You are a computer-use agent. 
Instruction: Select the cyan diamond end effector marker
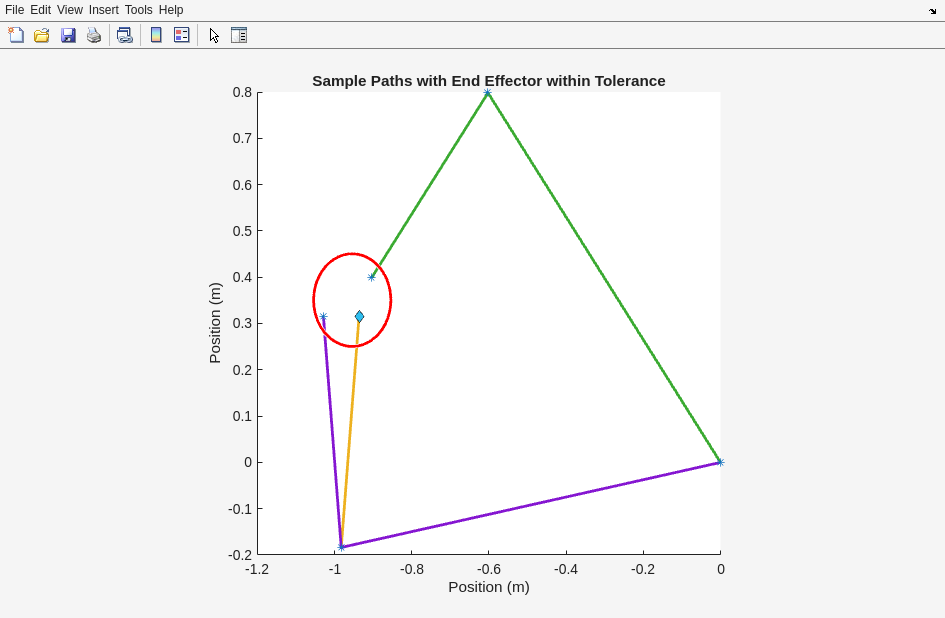(359, 317)
